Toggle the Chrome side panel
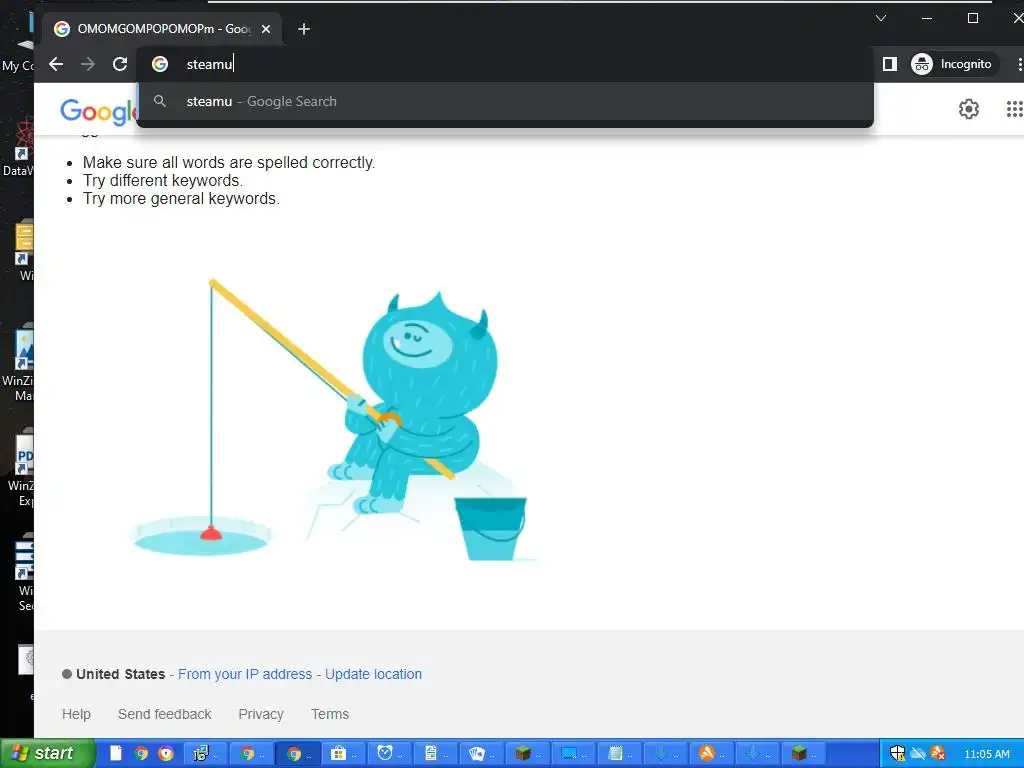Image resolution: width=1024 pixels, height=768 pixels. click(889, 64)
